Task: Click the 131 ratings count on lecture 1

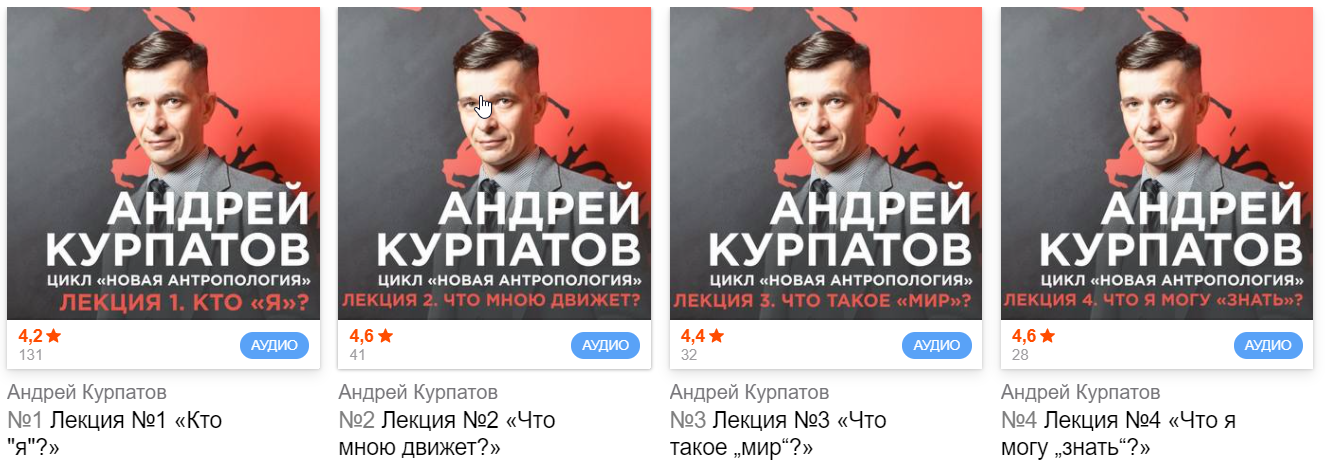Action: tap(30, 354)
